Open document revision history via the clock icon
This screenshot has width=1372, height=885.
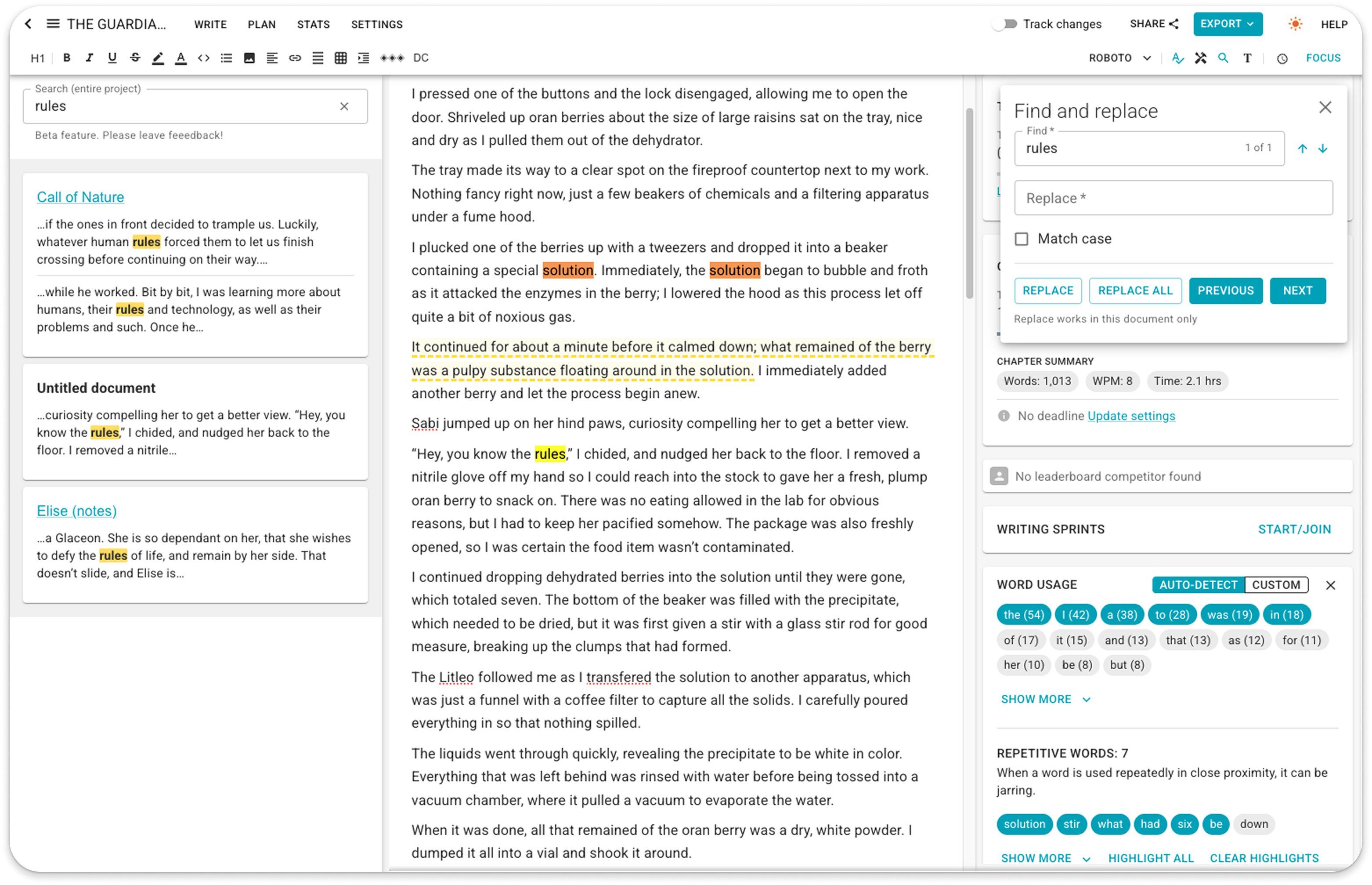(x=1282, y=58)
